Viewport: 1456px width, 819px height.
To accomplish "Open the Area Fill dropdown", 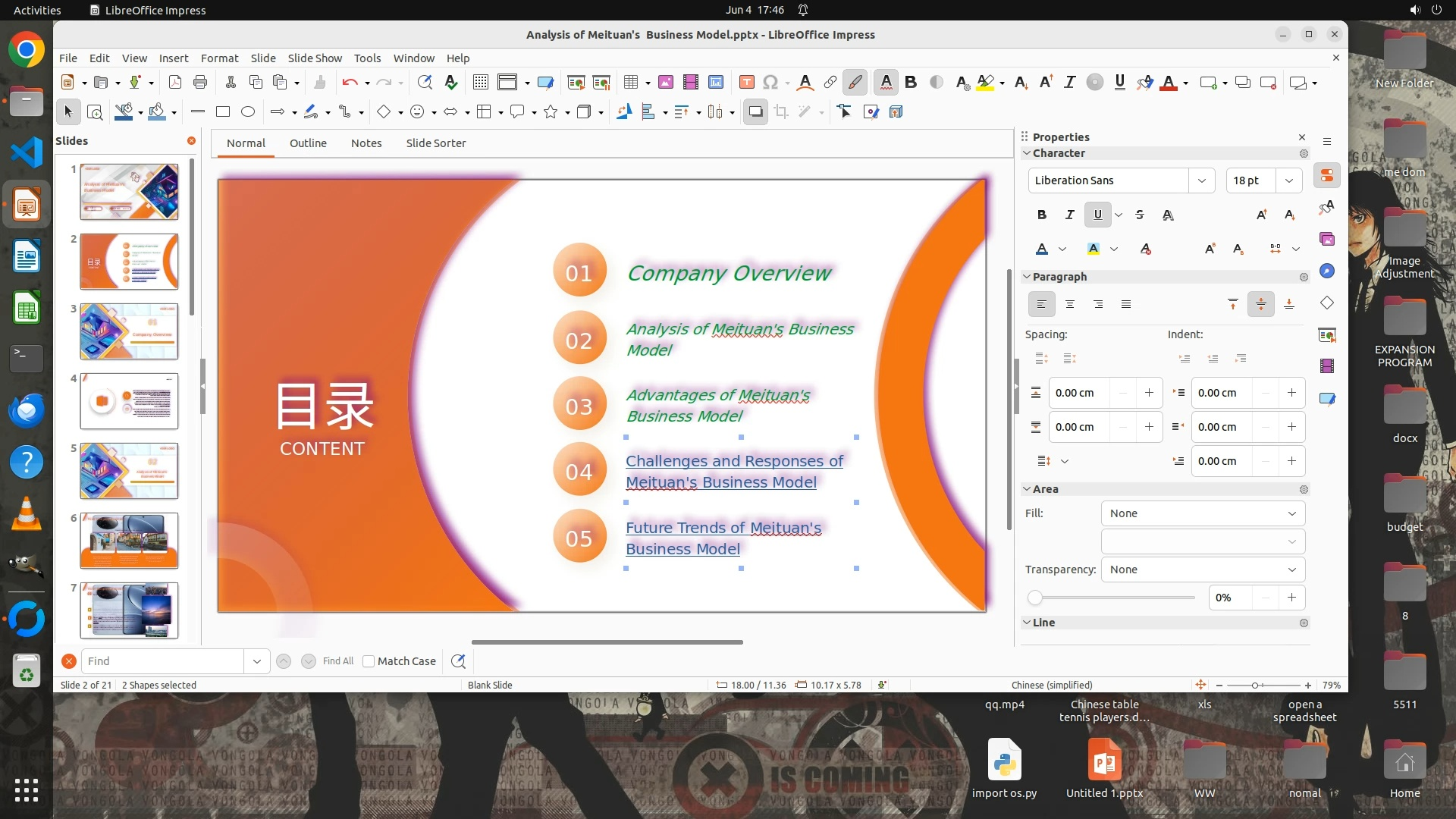I will (x=1203, y=513).
